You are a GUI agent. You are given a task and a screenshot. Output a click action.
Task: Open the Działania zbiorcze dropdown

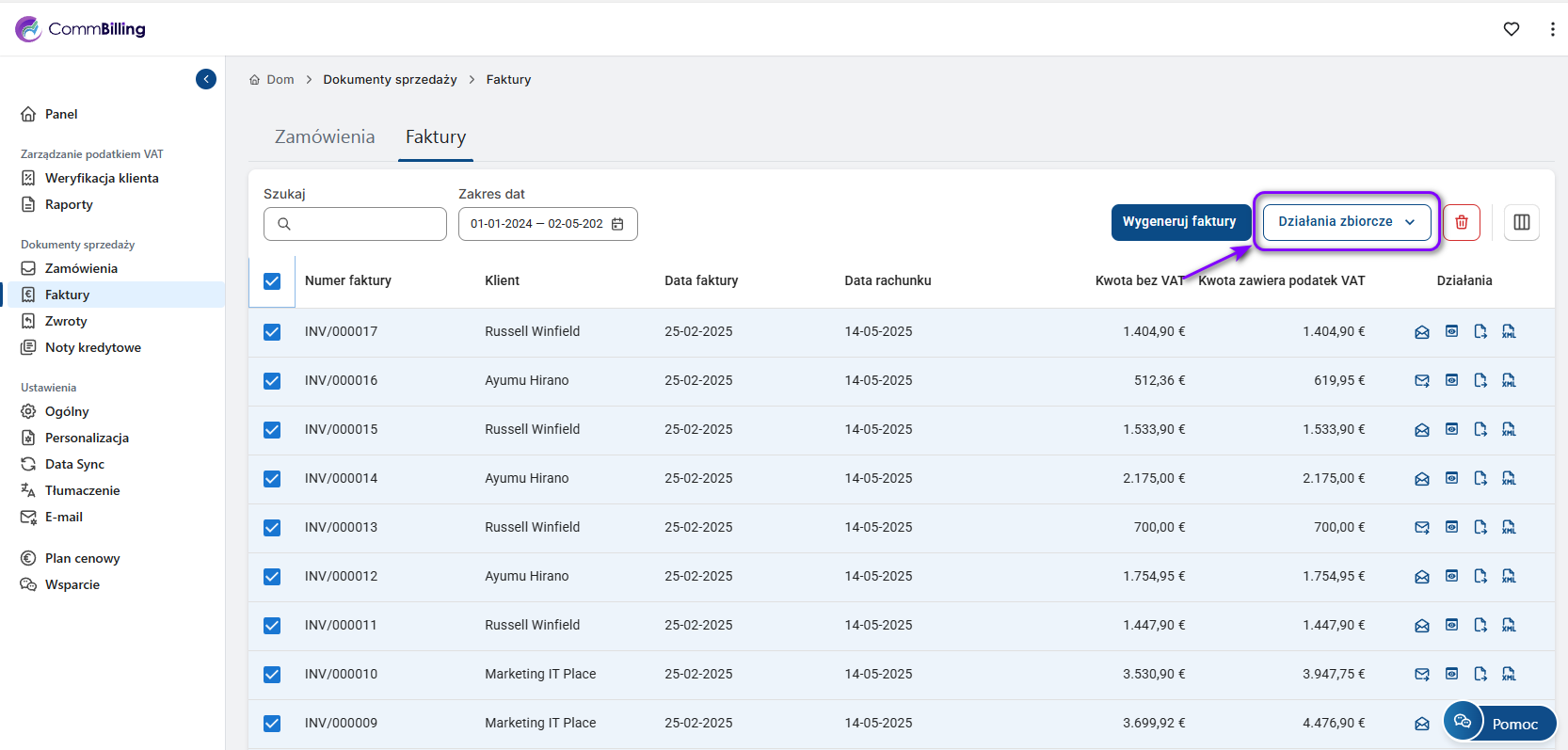pos(1346,222)
